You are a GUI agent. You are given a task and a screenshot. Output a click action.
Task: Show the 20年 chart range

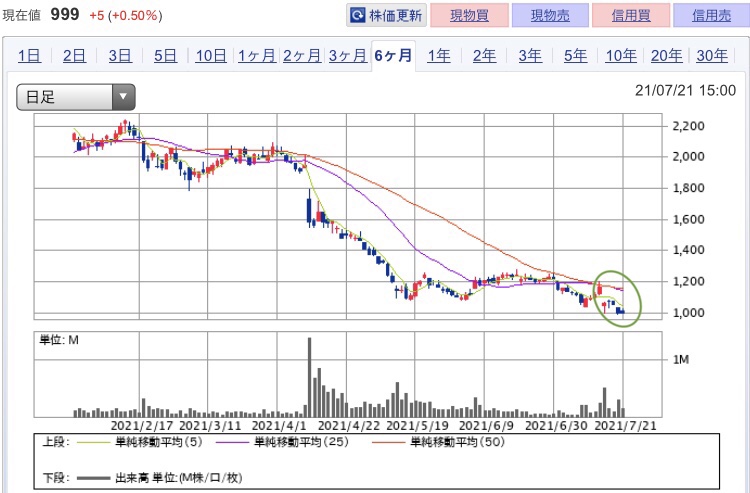point(667,56)
